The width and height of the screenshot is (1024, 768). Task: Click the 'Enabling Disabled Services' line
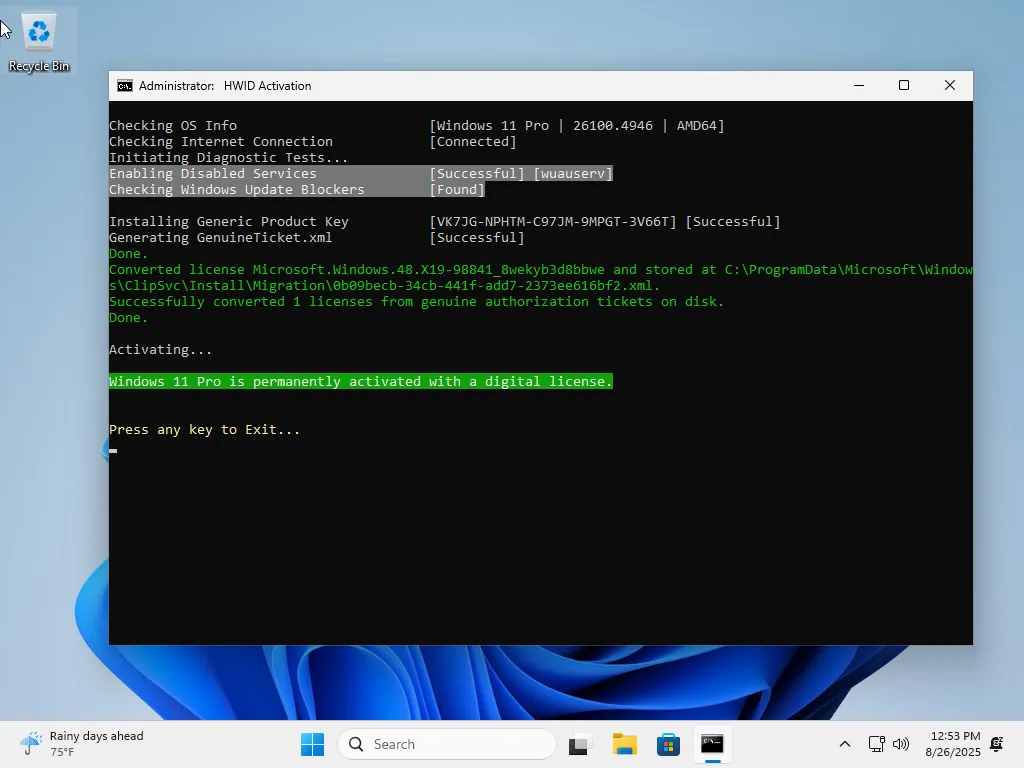click(213, 174)
